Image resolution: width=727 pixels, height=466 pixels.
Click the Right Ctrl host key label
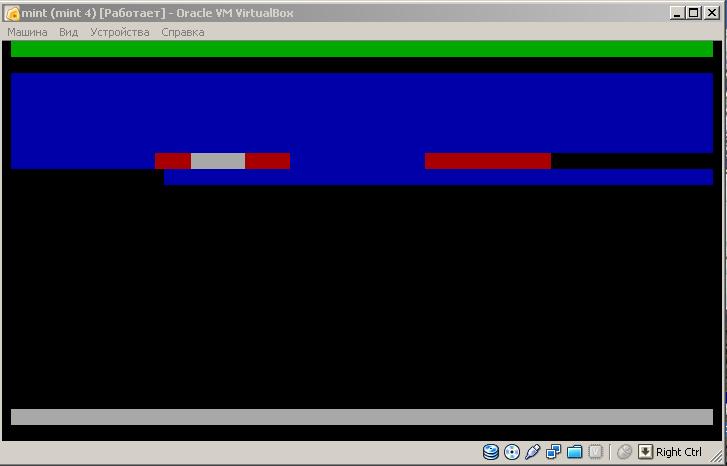point(679,452)
